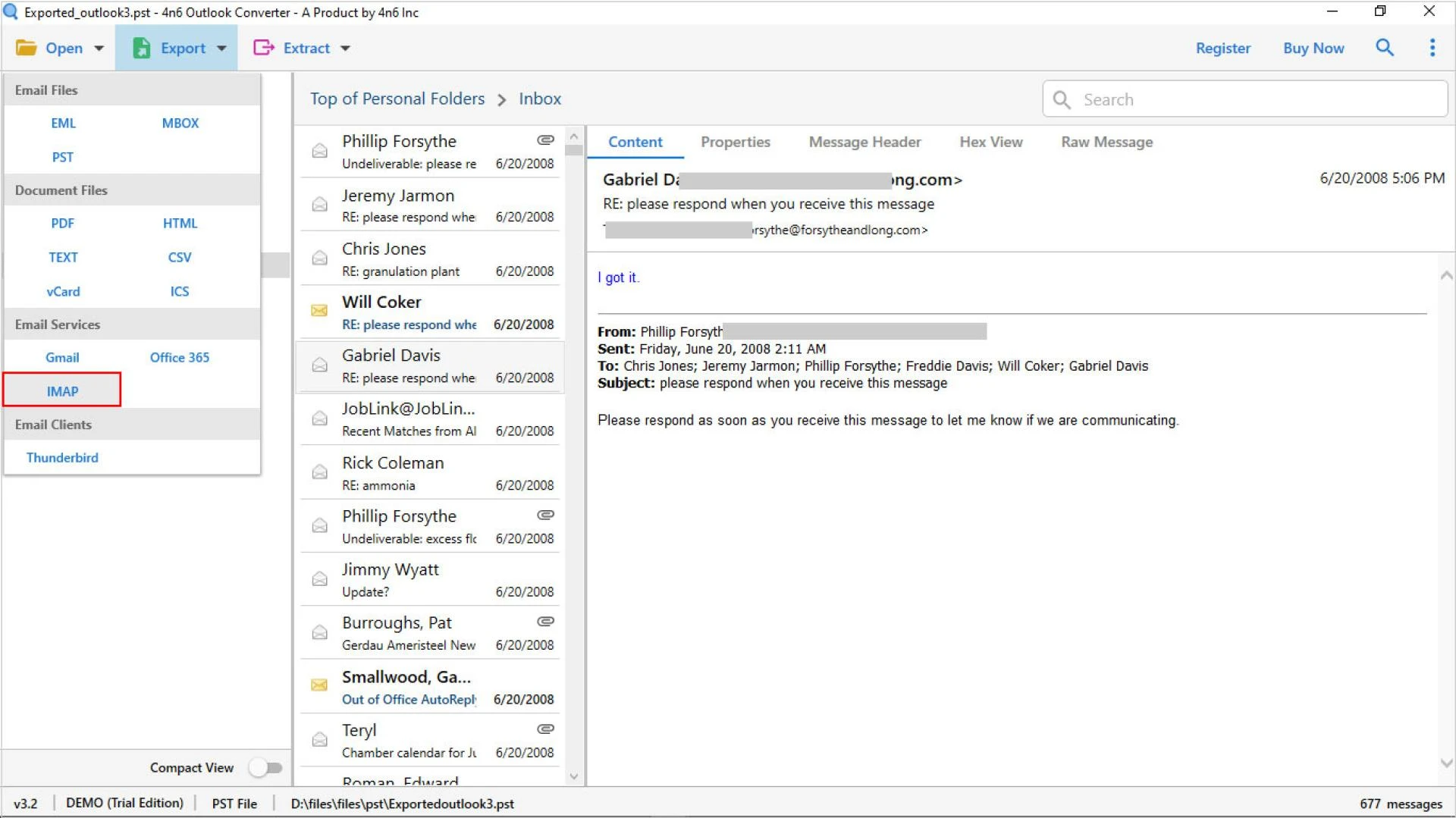Switch to the Raw Message tab
Image resolution: width=1456 pixels, height=818 pixels.
coord(1106,142)
